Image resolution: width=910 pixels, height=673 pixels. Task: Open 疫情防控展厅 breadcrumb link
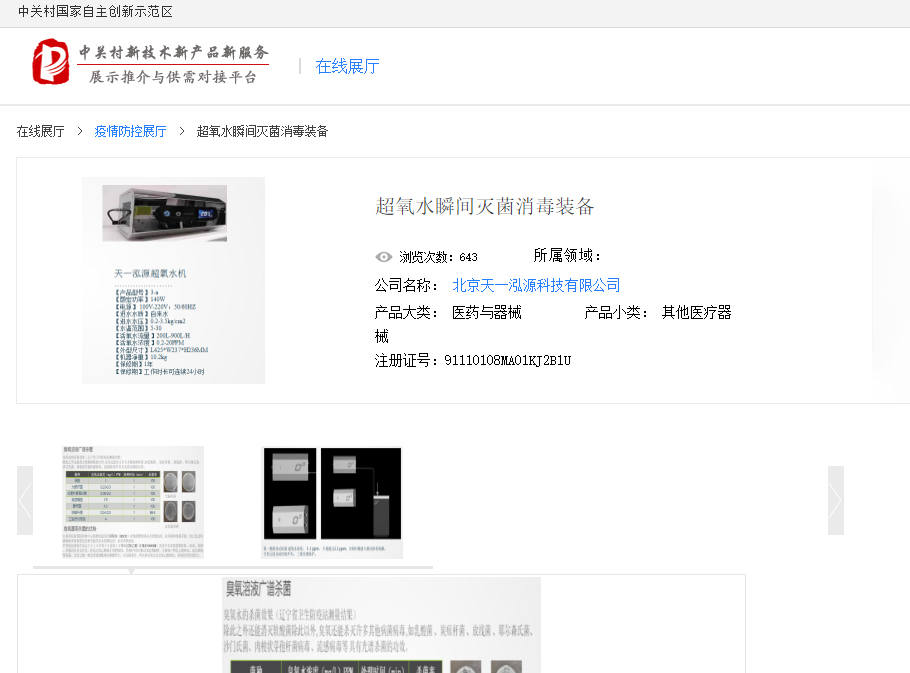point(131,132)
